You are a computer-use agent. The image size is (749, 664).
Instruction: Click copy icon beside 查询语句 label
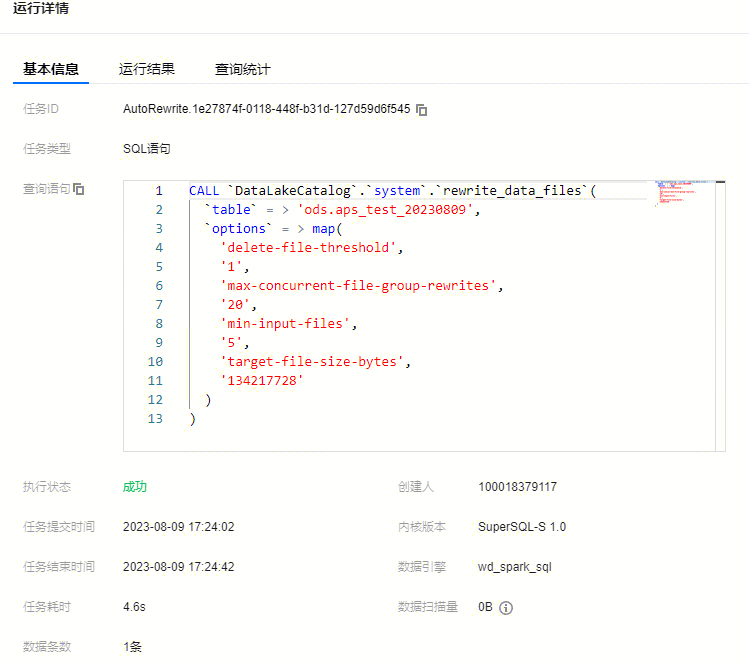[79, 189]
